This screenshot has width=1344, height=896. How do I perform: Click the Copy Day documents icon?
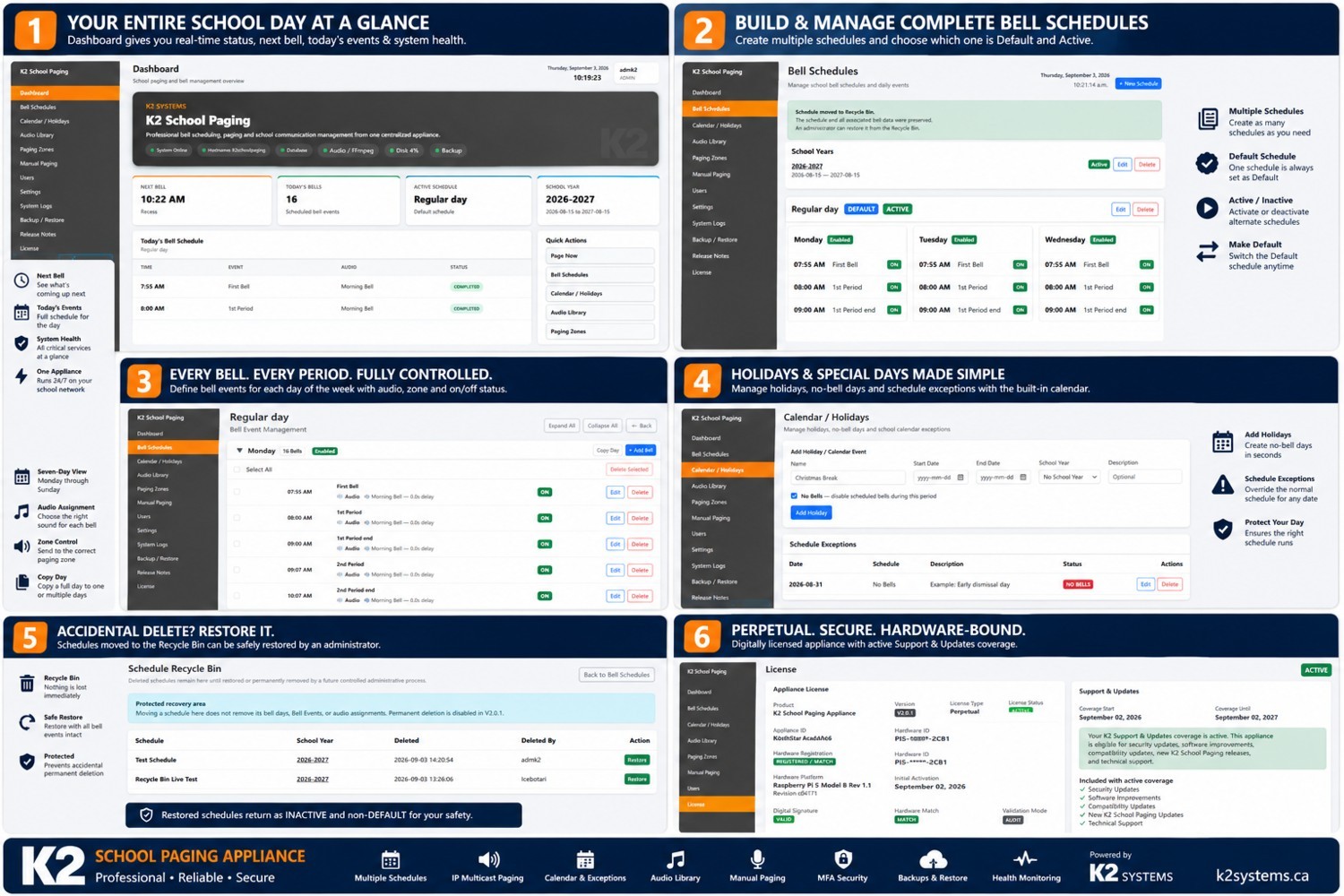pos(22,582)
